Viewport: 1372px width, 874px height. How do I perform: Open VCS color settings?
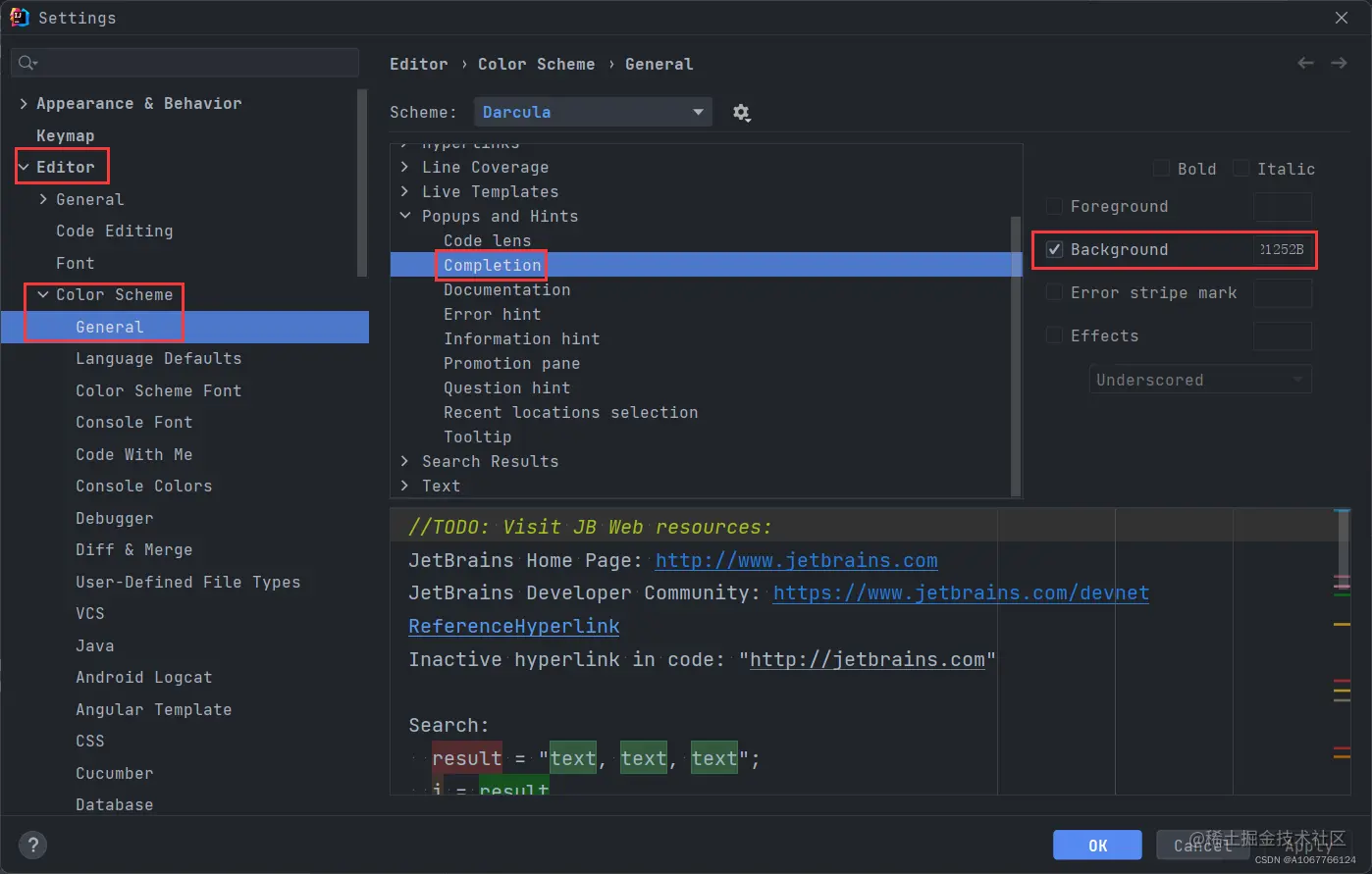point(90,613)
